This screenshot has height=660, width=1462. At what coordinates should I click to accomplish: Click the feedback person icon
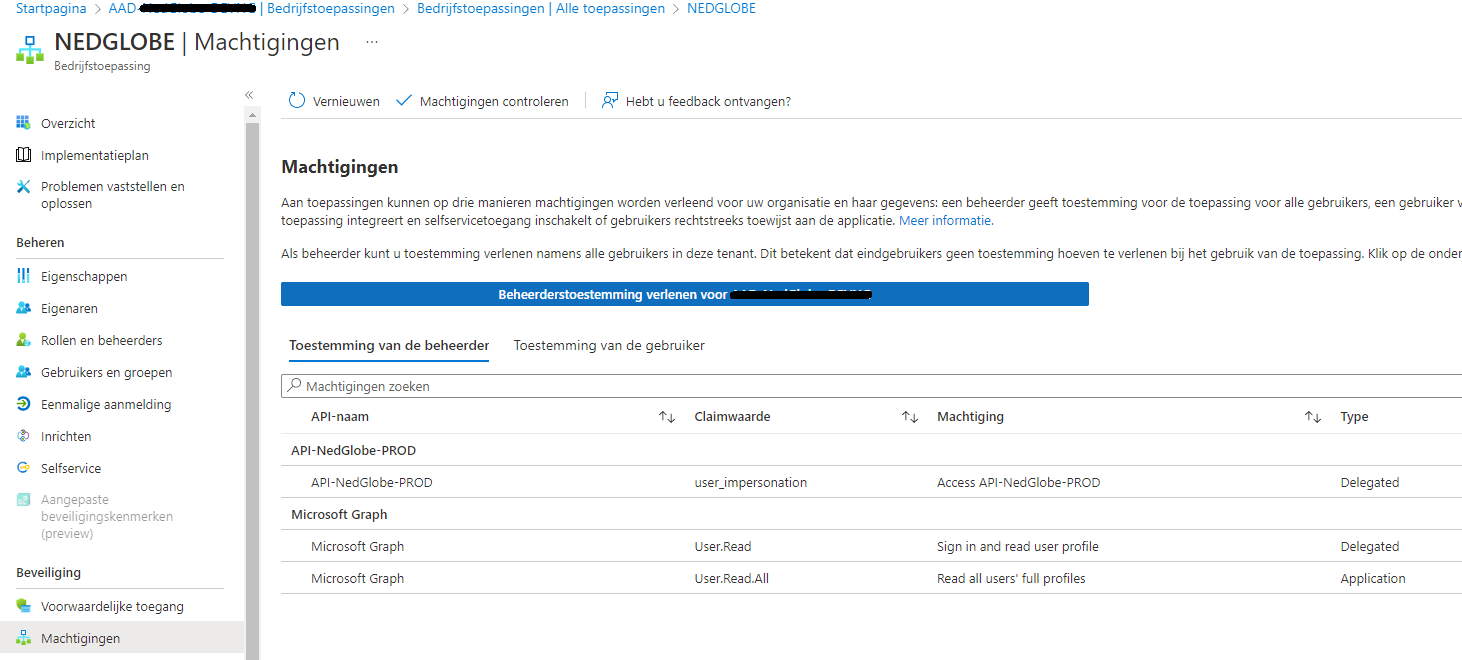pyautogui.click(x=610, y=101)
